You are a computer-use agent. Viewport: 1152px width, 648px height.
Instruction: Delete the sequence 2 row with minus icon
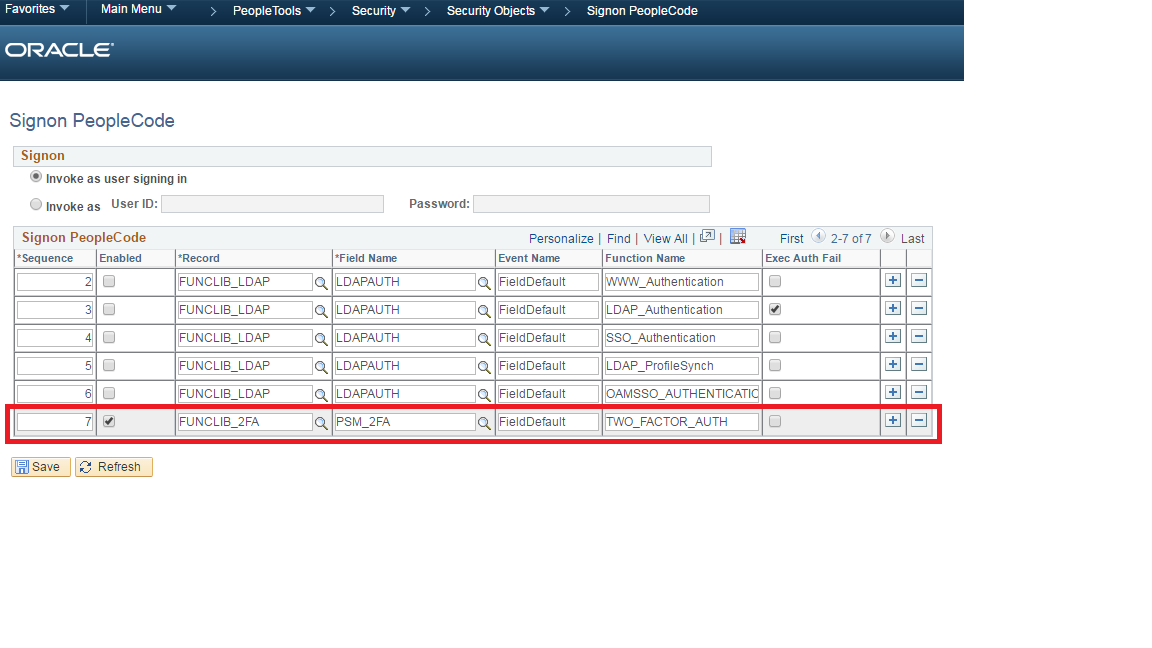tap(919, 281)
